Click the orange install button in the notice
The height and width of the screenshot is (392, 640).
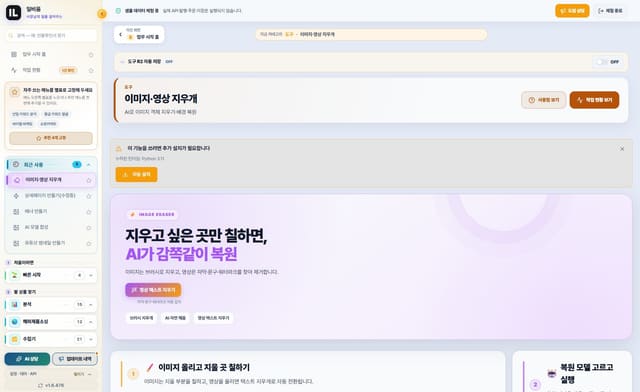point(136,174)
